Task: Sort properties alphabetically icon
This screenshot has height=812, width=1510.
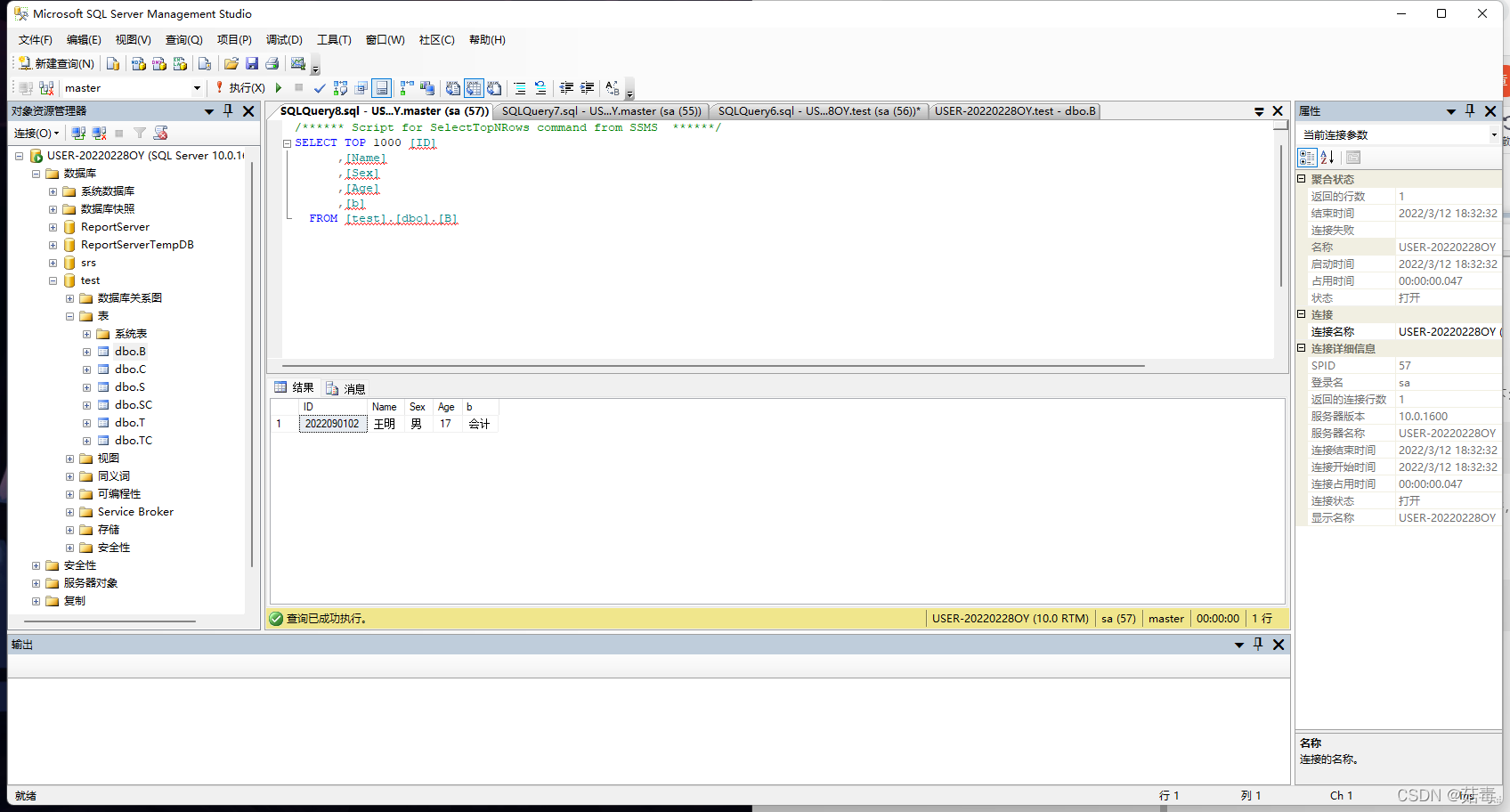Action: tap(1327, 158)
